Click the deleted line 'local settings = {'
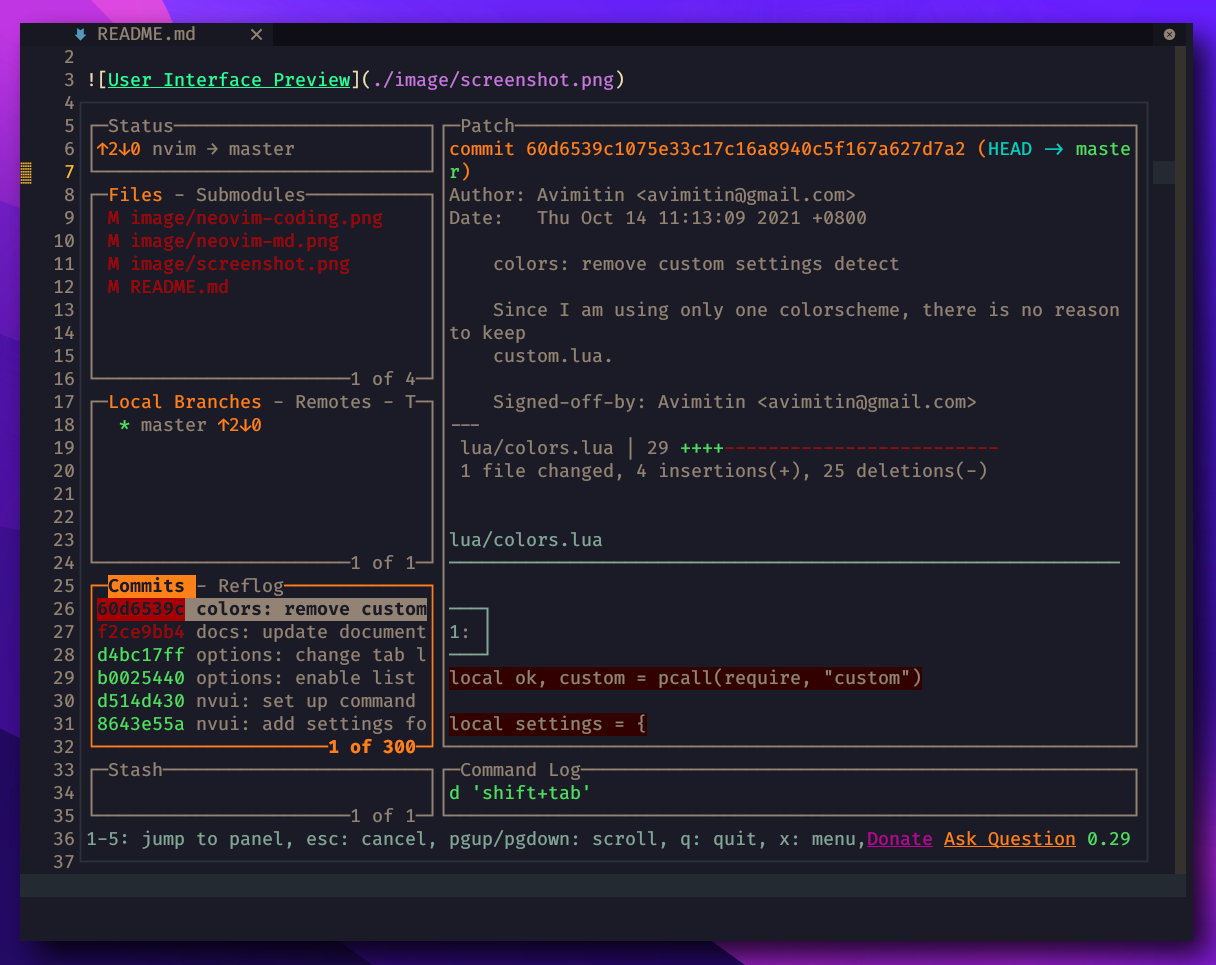The height and width of the screenshot is (965, 1216). [548, 724]
